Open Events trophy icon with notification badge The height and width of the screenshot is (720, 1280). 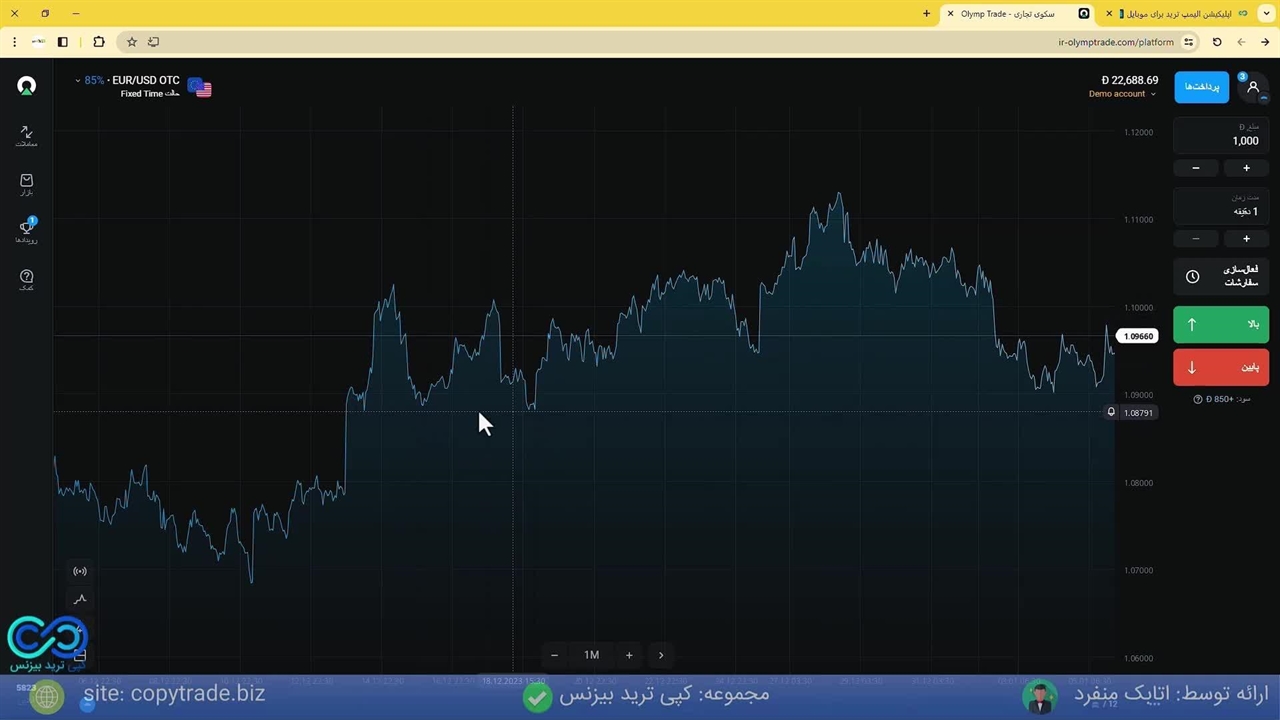[x=26, y=231]
